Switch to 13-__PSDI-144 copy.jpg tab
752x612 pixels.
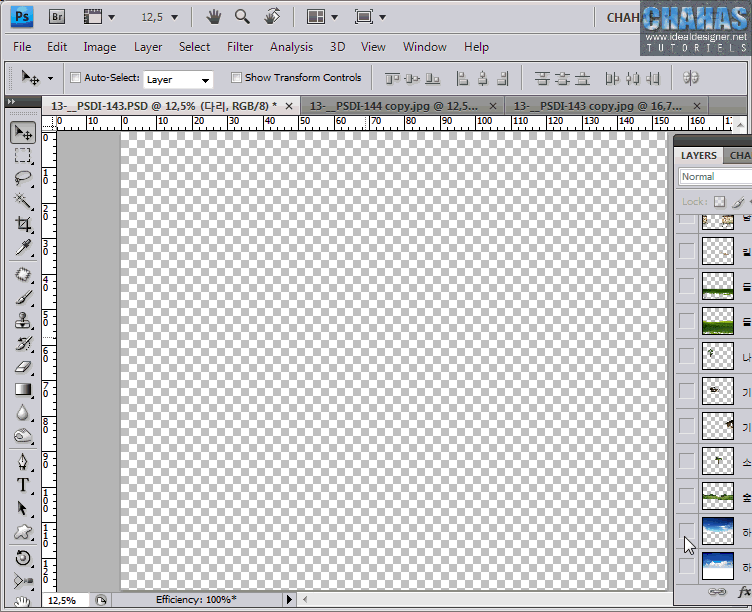(x=393, y=106)
